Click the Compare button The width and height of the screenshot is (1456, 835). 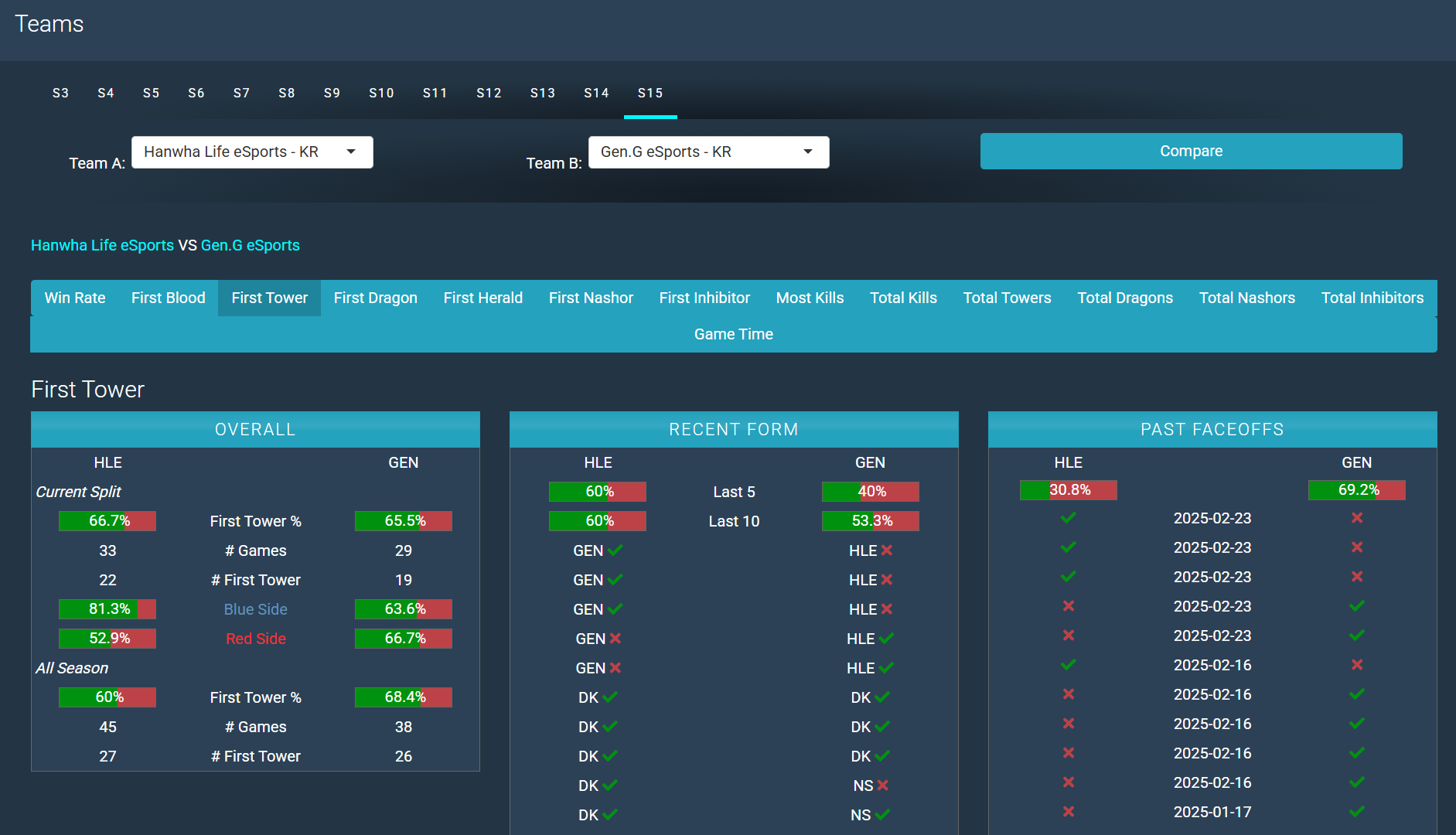[1191, 151]
